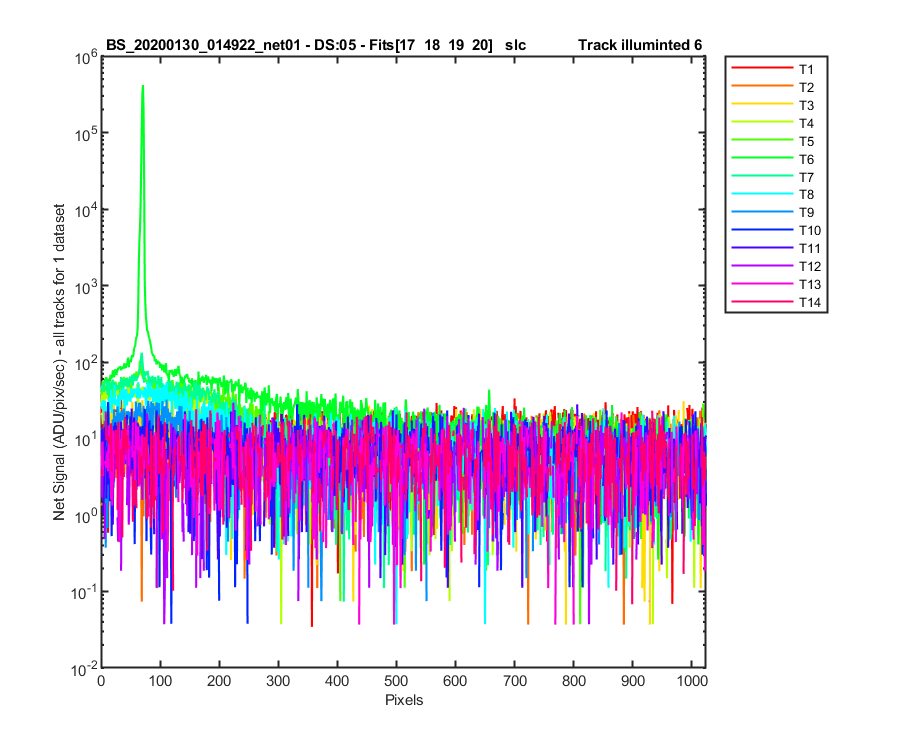Click x-axis tick label 800
This screenshot has height=750, width=900.
tap(573, 681)
